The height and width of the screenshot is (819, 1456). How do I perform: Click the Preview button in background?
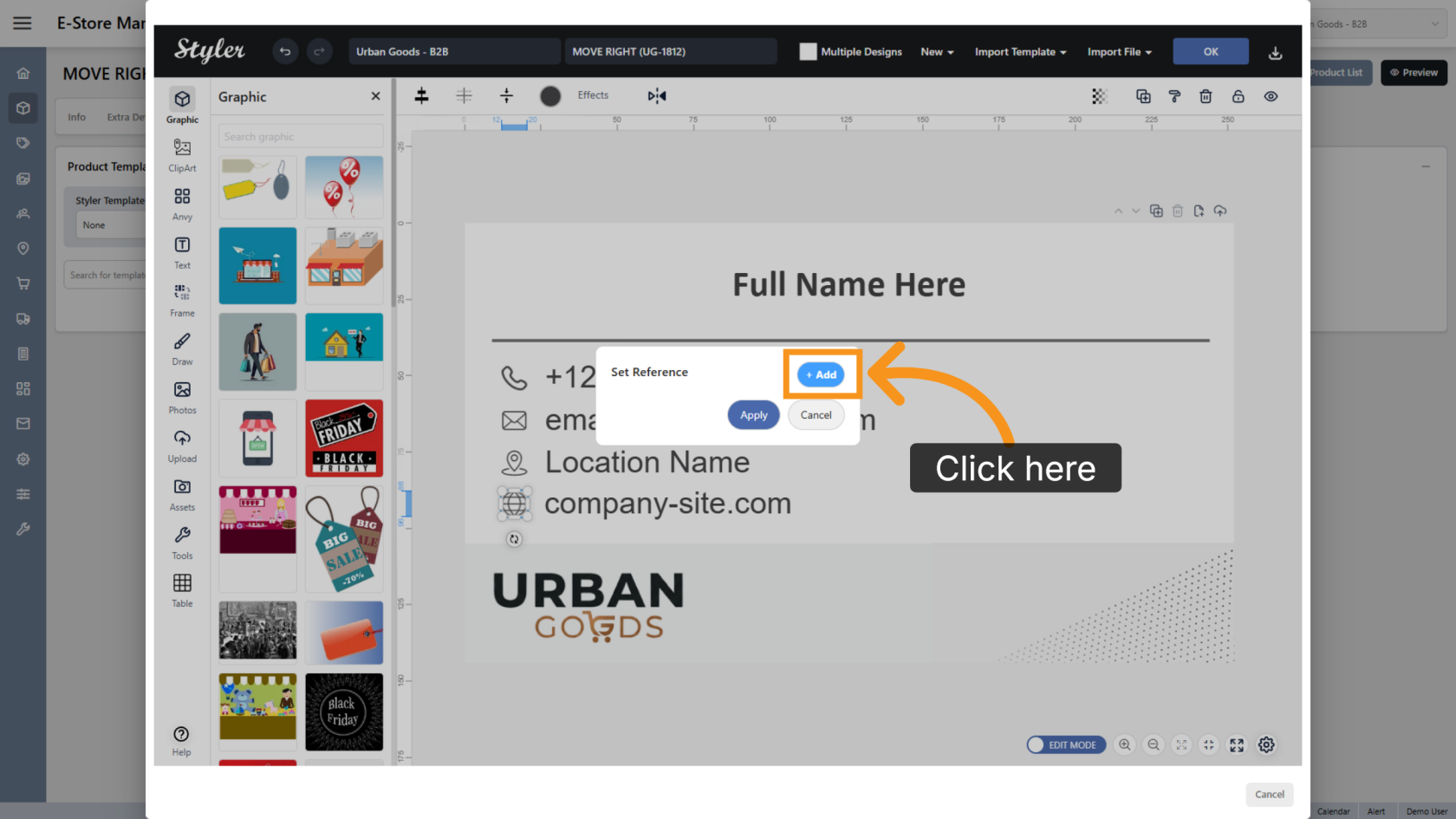(x=1414, y=73)
